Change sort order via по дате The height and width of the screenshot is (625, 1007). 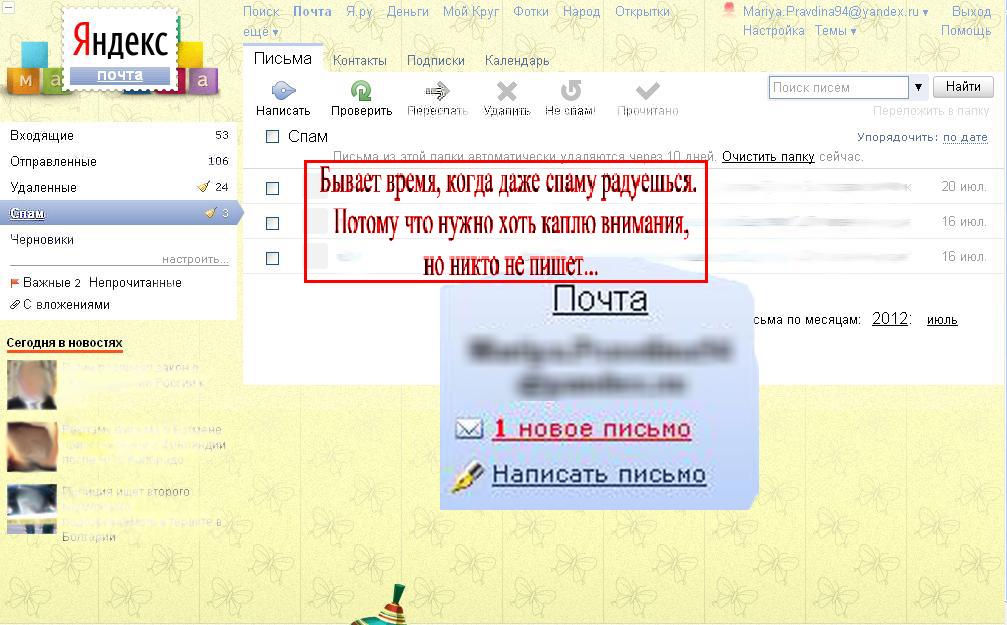click(965, 137)
